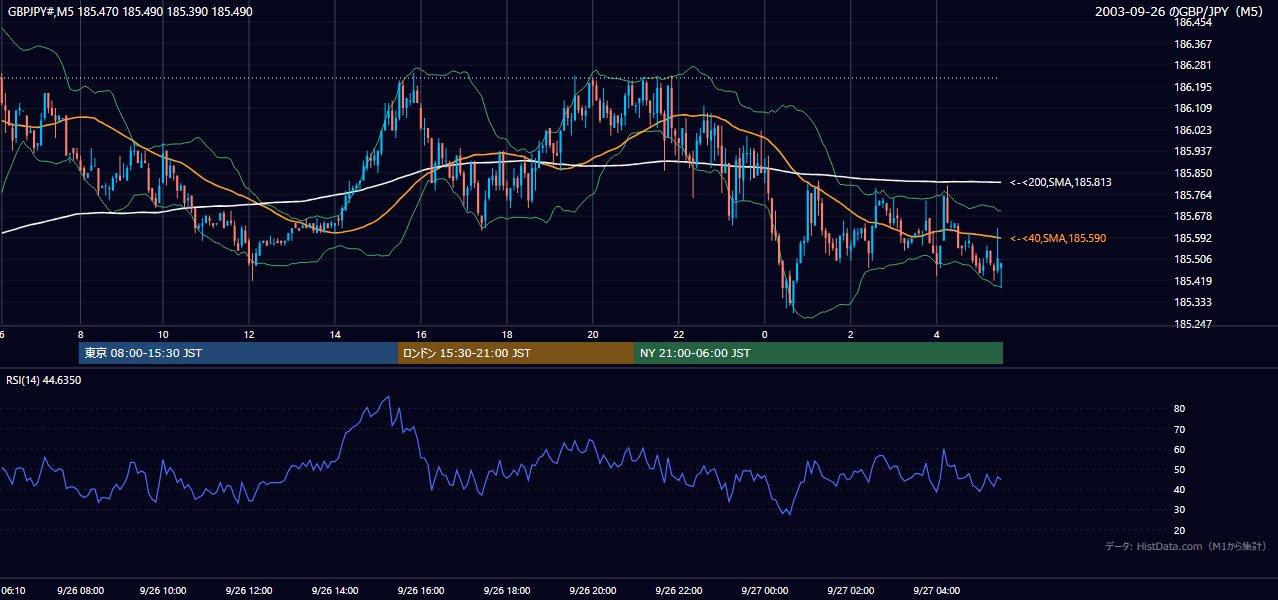Click price level 185.764 on the axis

[x=1192, y=195]
